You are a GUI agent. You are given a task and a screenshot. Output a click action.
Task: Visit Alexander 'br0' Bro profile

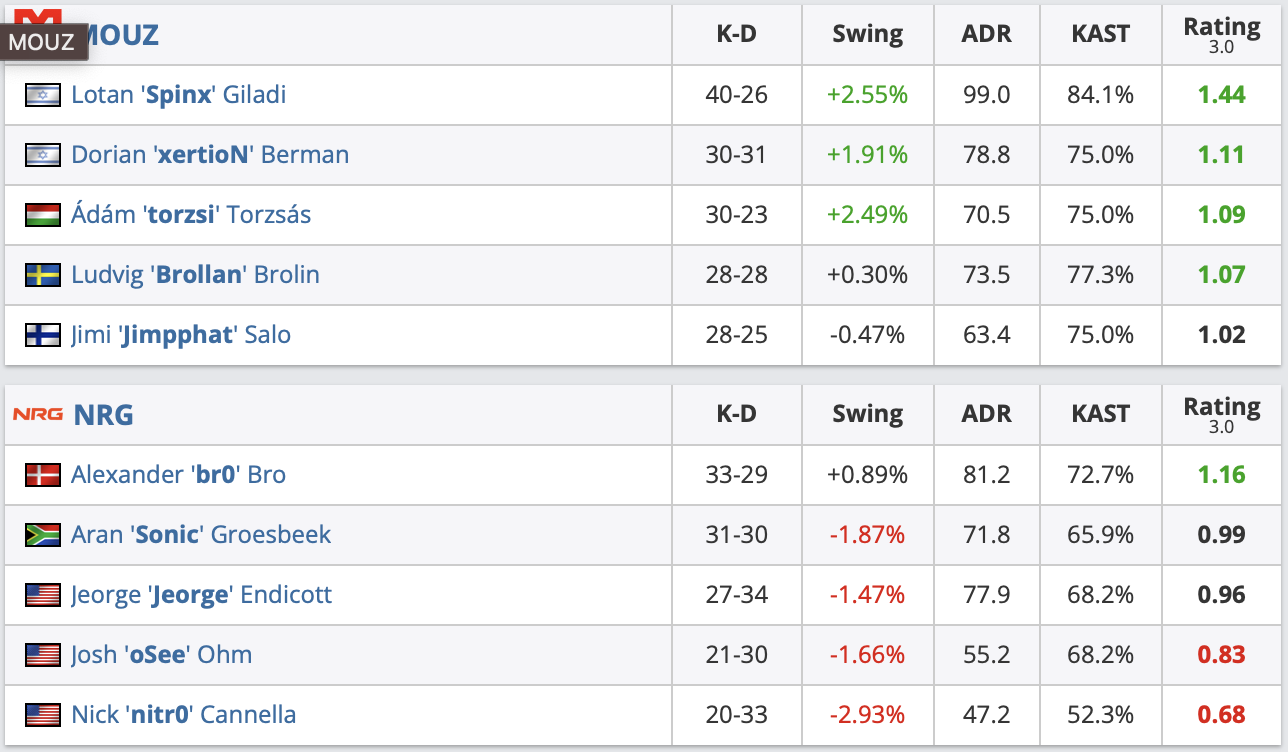click(178, 475)
